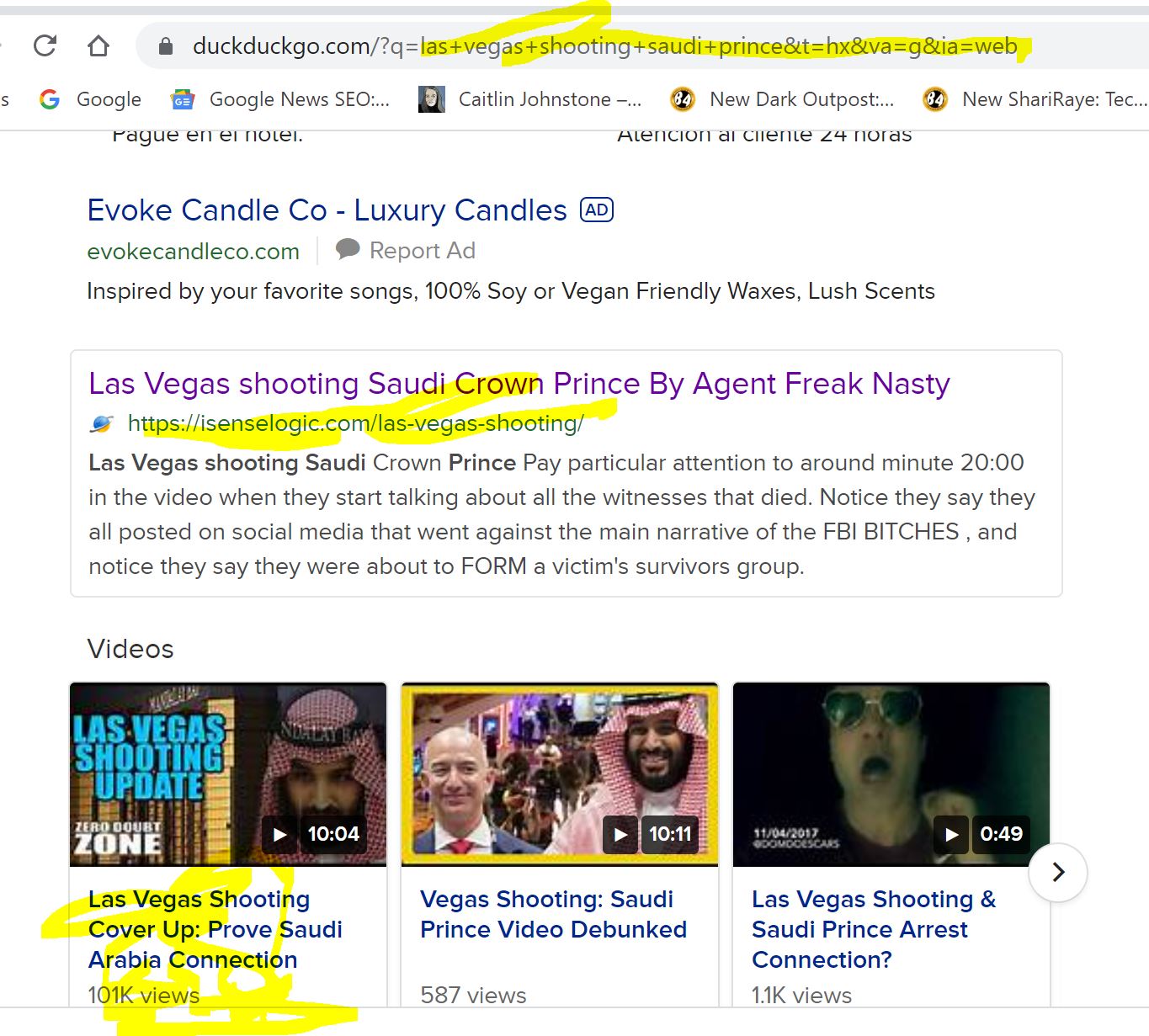Viewport: 1149px width, 1036px height.
Task: Visit the isenselogic.com result URL
Action: 355,423
